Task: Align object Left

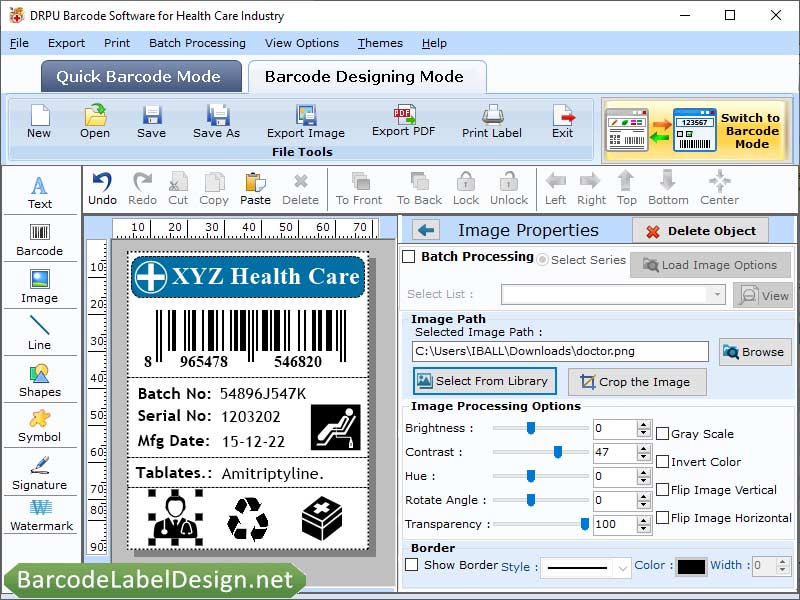Action: pos(555,189)
